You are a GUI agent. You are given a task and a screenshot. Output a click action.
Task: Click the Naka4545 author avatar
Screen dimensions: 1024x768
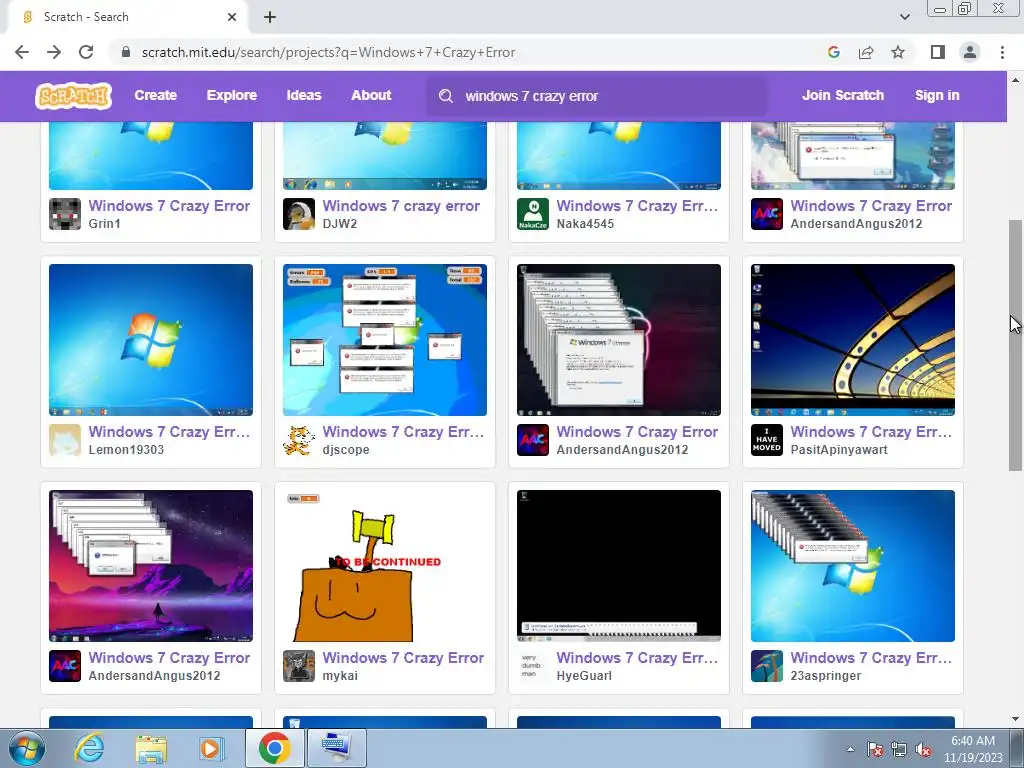533,214
